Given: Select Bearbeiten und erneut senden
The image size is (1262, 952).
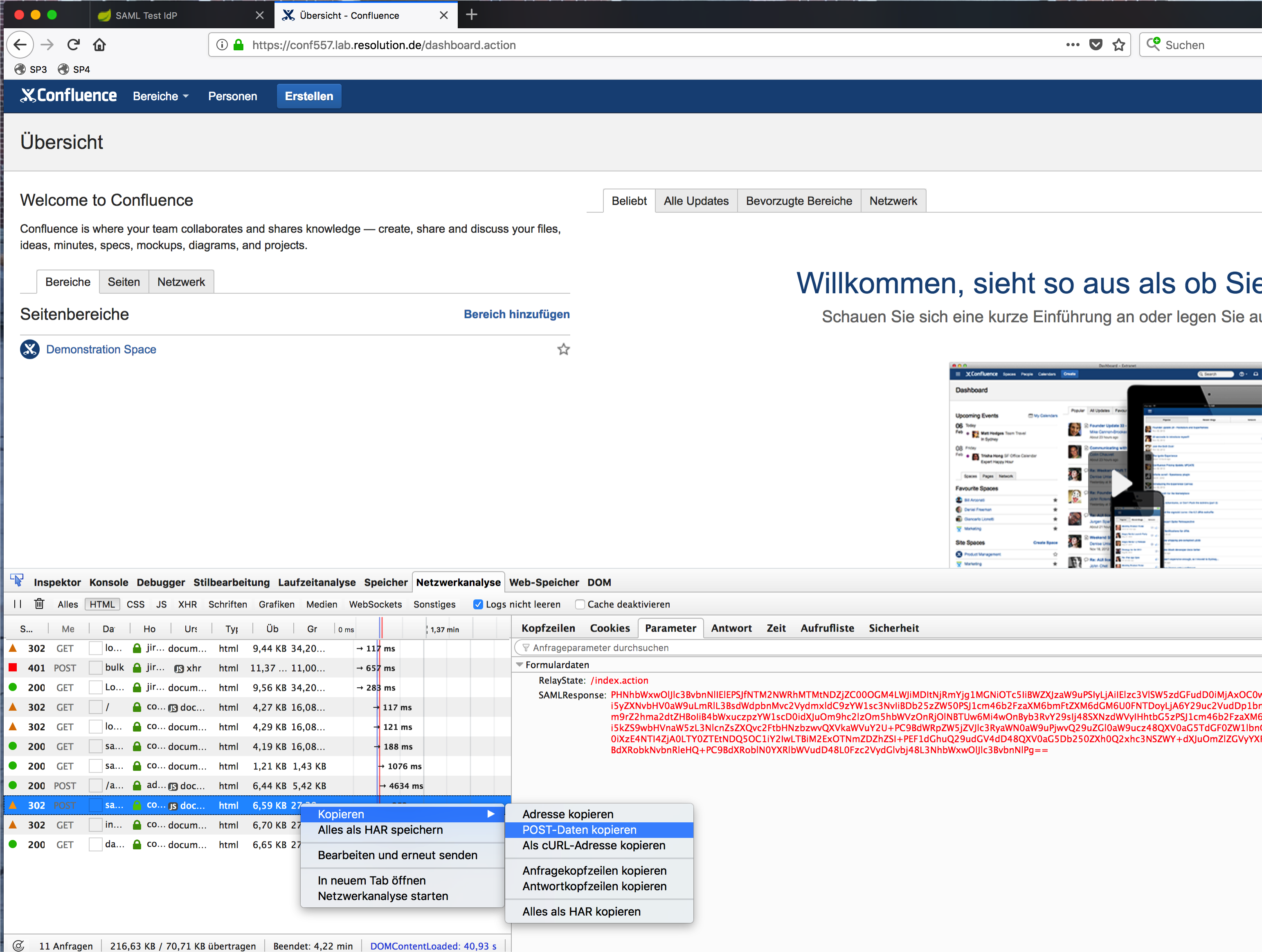Looking at the screenshot, I should pos(402,855).
